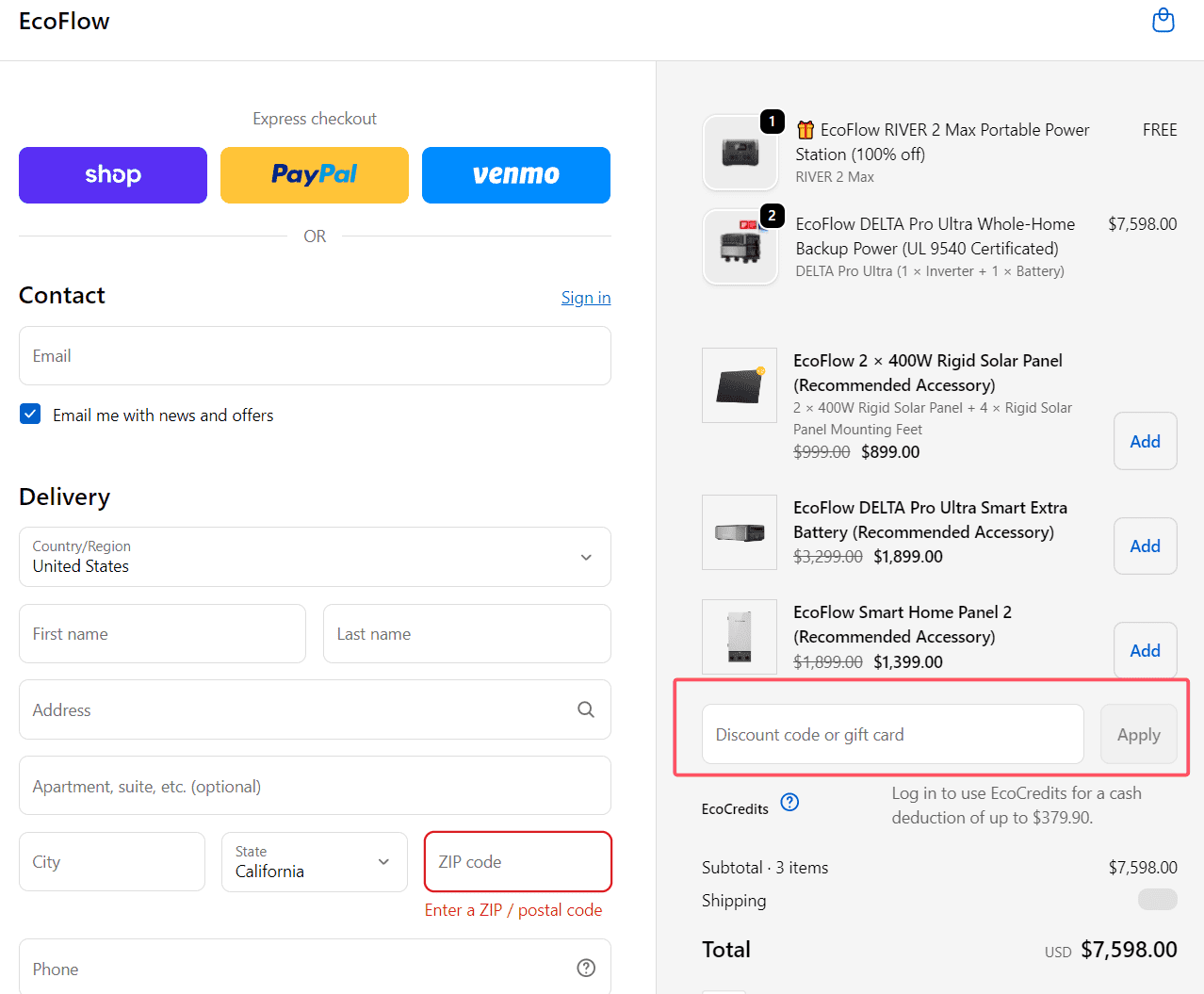Click the DELTA Pro Ultra product thumbnail
The image size is (1204, 994).
[740, 247]
